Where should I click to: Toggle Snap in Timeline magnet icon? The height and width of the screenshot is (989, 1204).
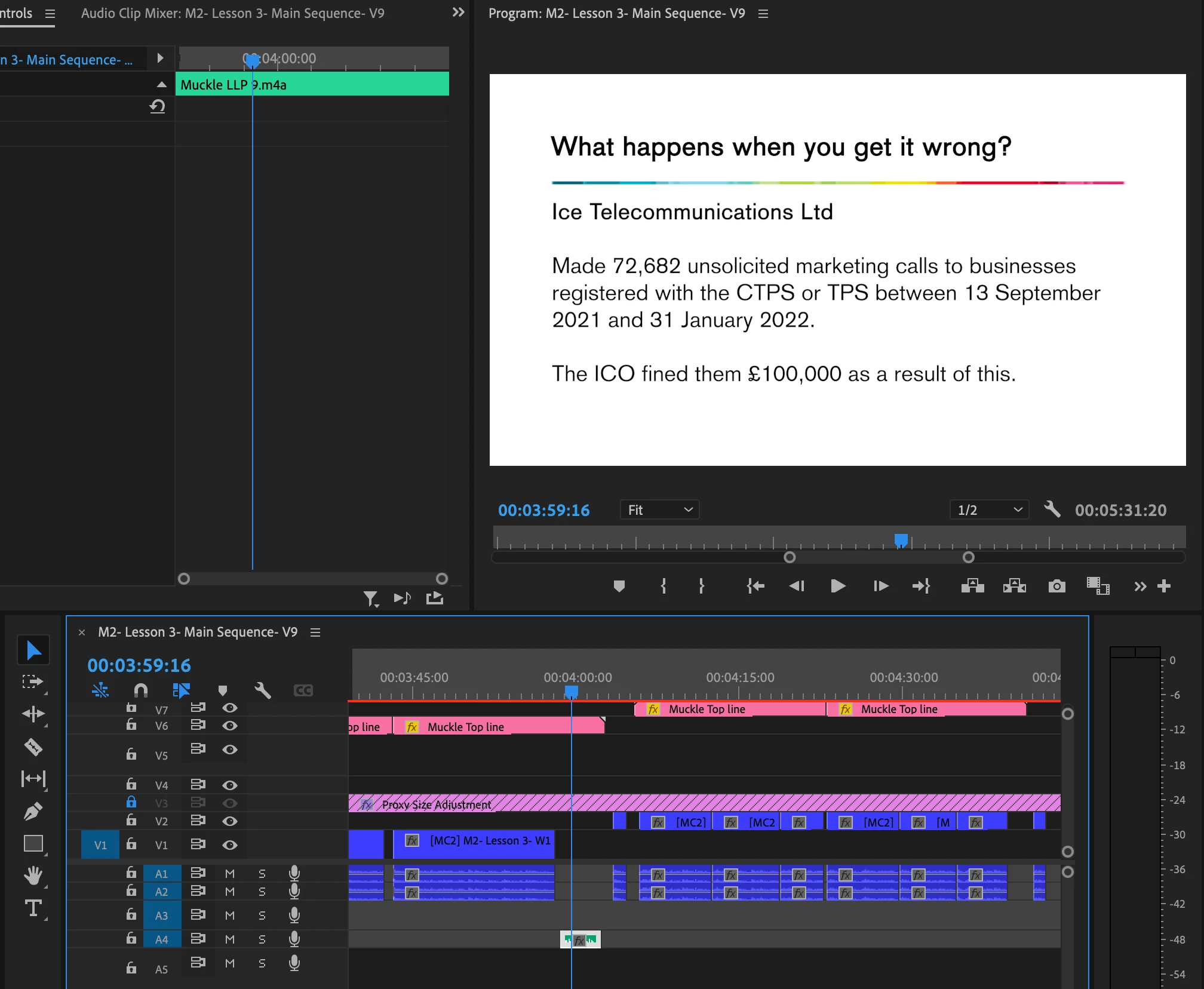(141, 690)
